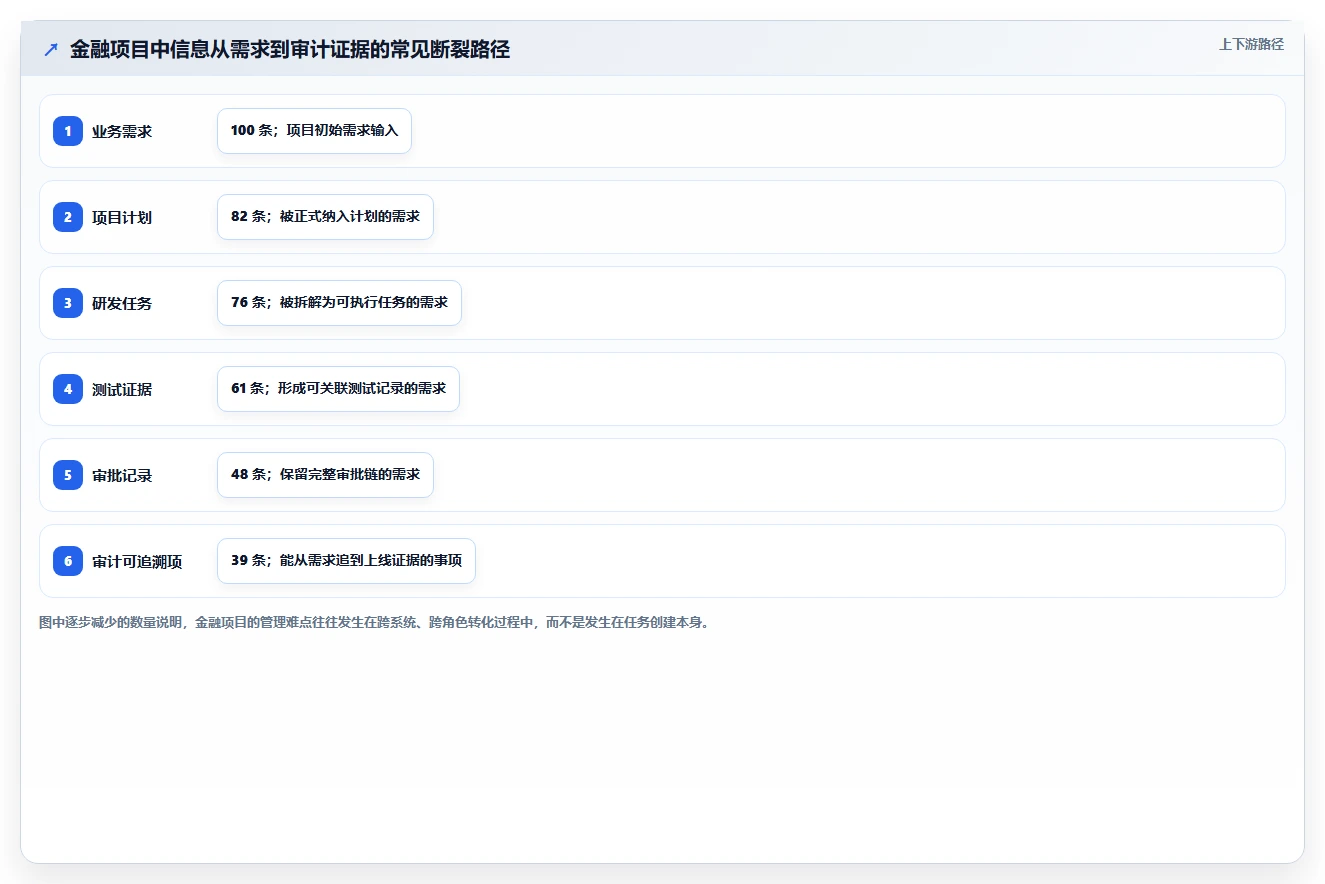Open the chip 61 条；形成可关联测试记录的需求

[x=338, y=389]
